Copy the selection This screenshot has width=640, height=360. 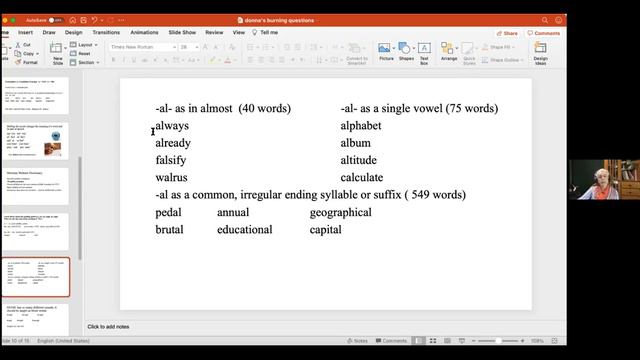(24, 53)
